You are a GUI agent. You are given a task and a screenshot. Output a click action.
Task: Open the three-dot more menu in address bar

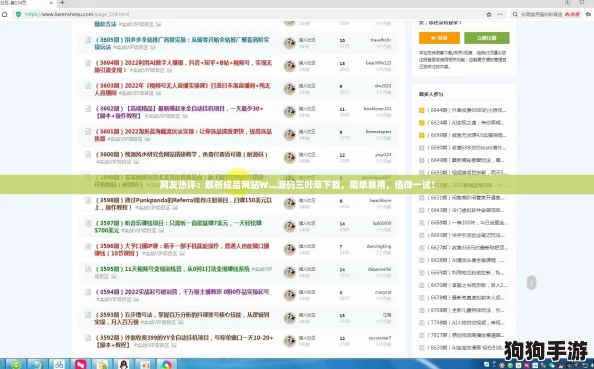coord(500,14)
